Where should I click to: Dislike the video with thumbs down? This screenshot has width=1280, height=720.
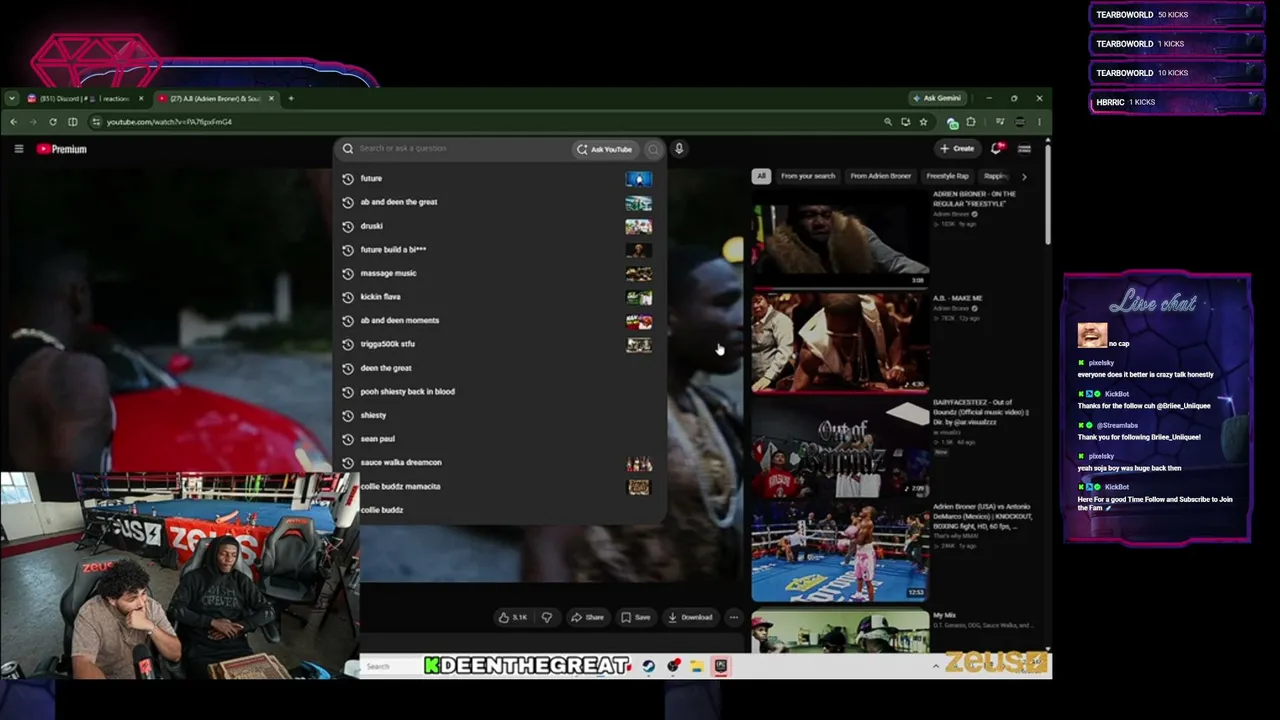[547, 617]
